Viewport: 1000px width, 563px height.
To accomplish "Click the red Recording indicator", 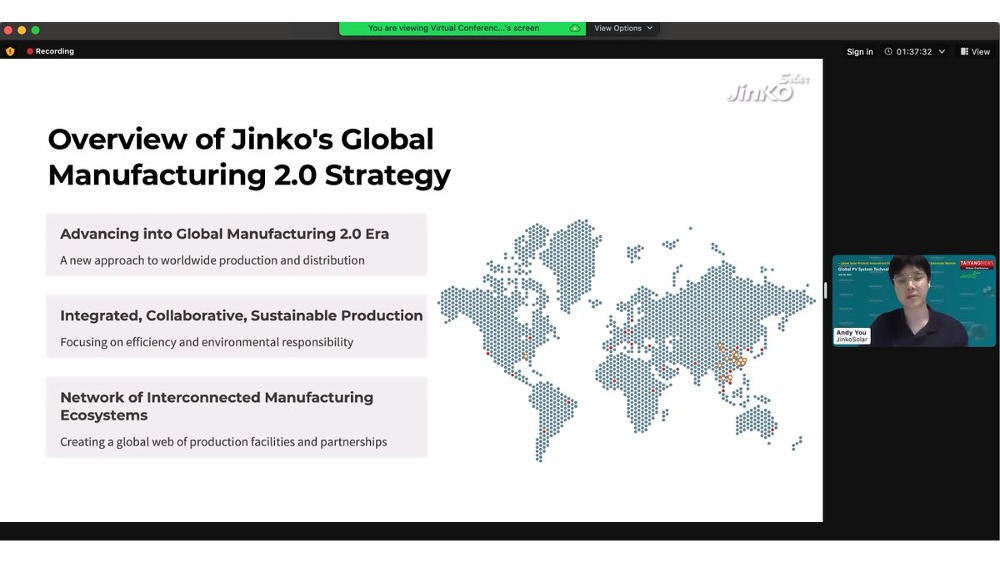I will point(50,52).
